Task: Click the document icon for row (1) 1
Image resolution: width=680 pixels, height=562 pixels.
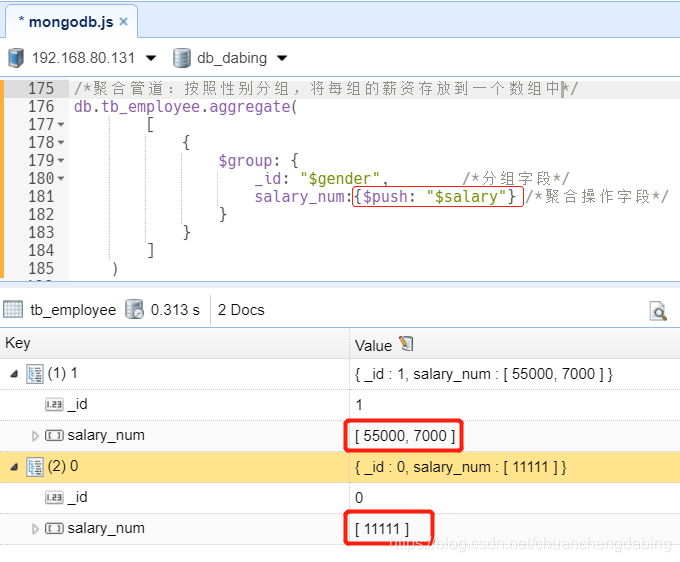Action: pos(35,374)
